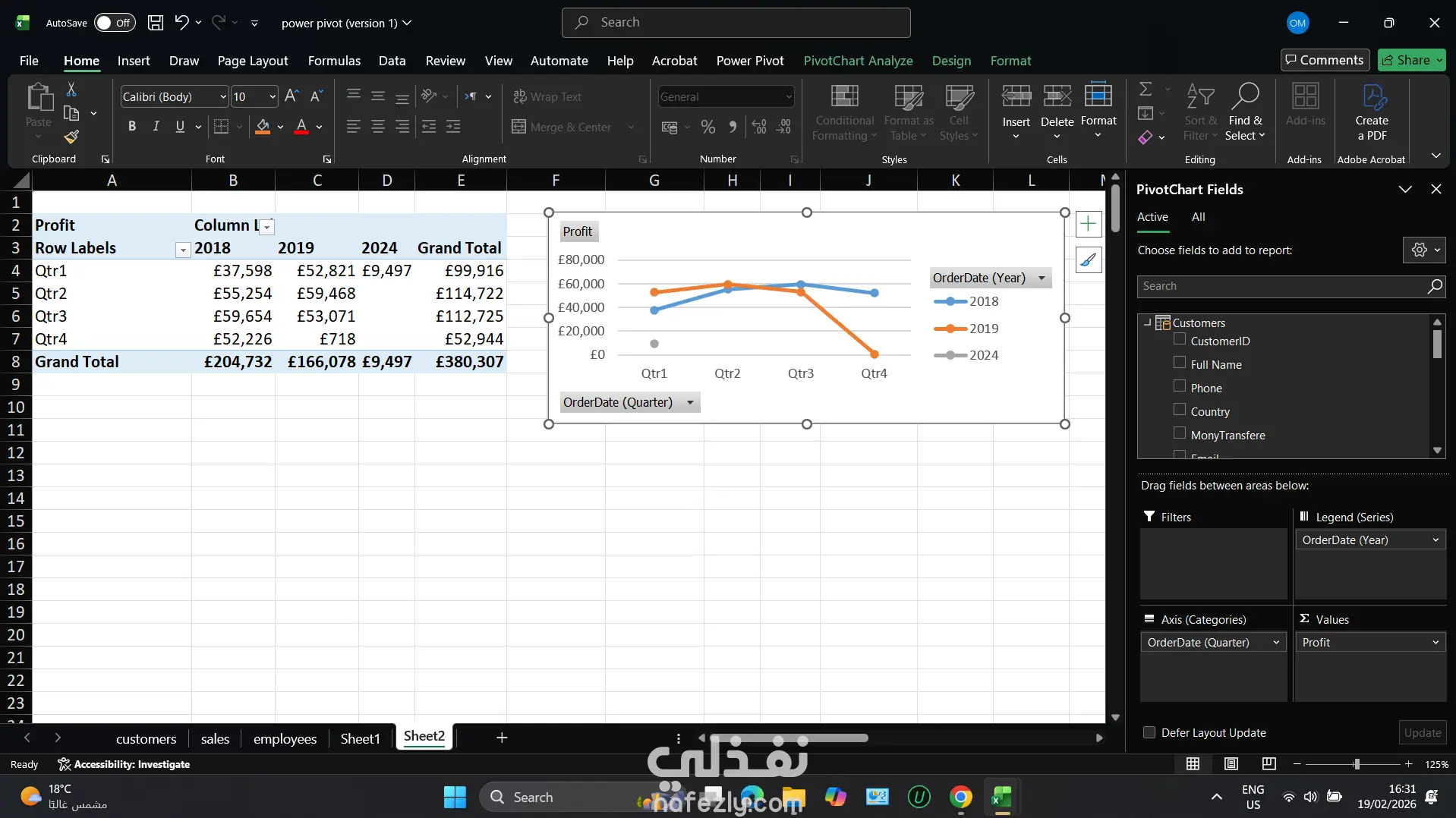Toggle Italic formatting
Screen dimensions: 1456x818
coord(156,127)
